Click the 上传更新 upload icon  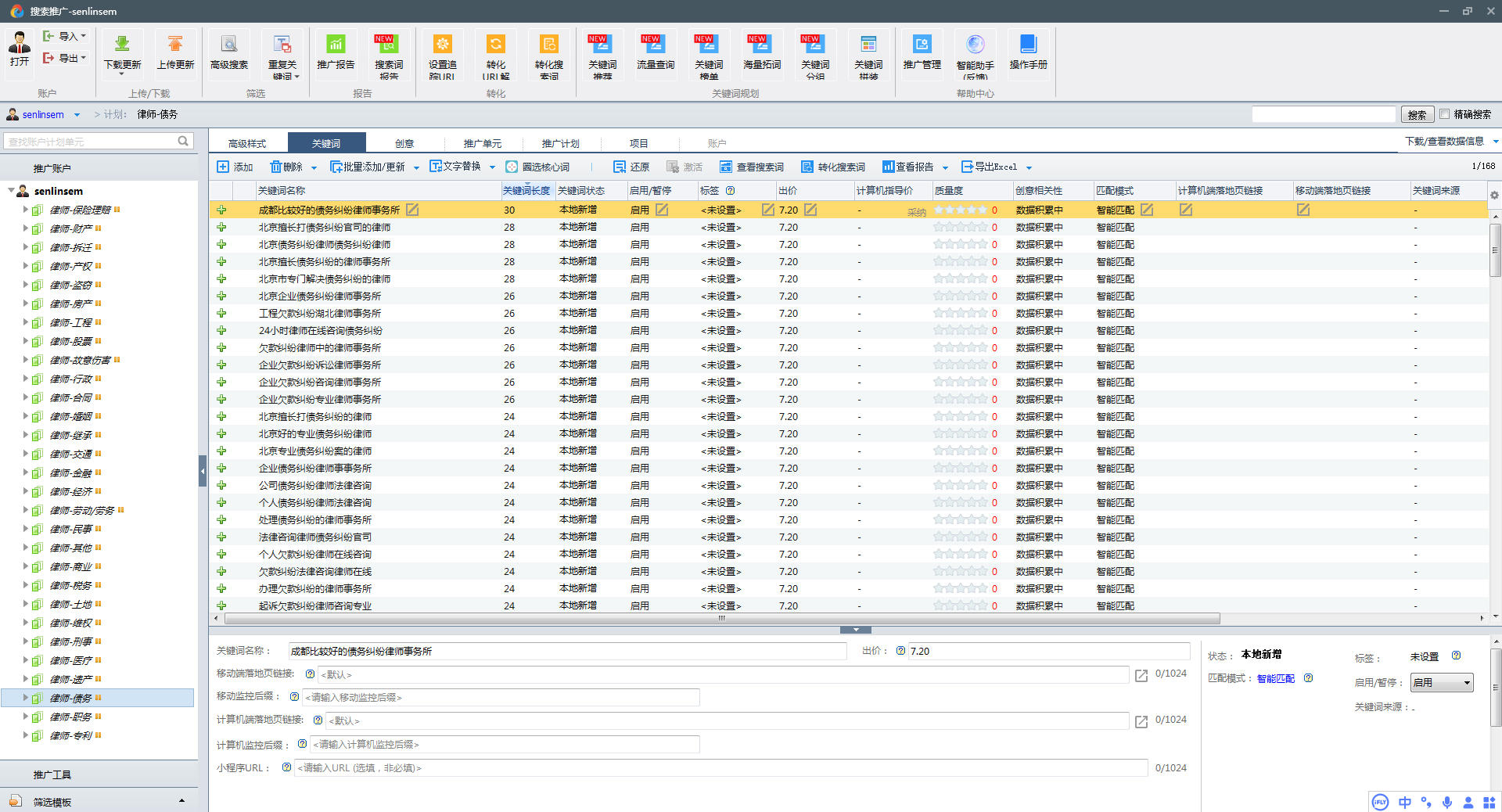pyautogui.click(x=175, y=45)
